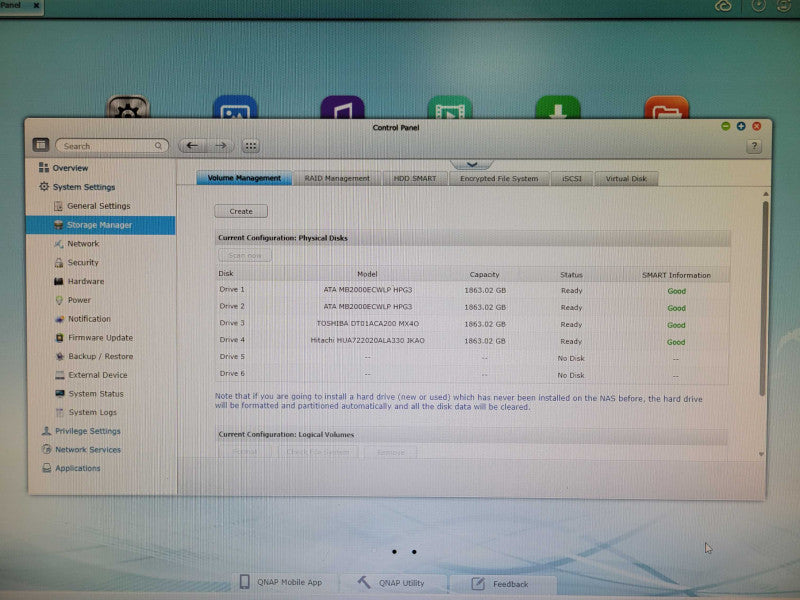800x600 pixels.
Task: Click the magnifier icon in Search box
Action: 158,146
